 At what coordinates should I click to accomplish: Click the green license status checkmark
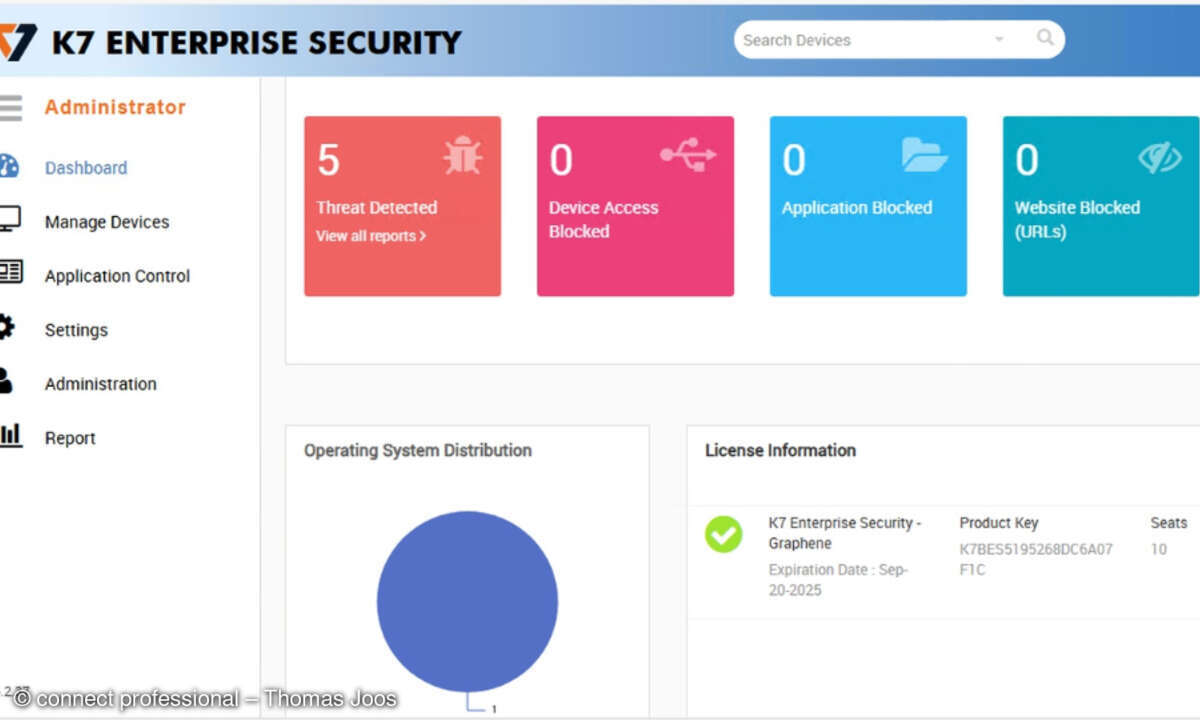pyautogui.click(x=723, y=533)
